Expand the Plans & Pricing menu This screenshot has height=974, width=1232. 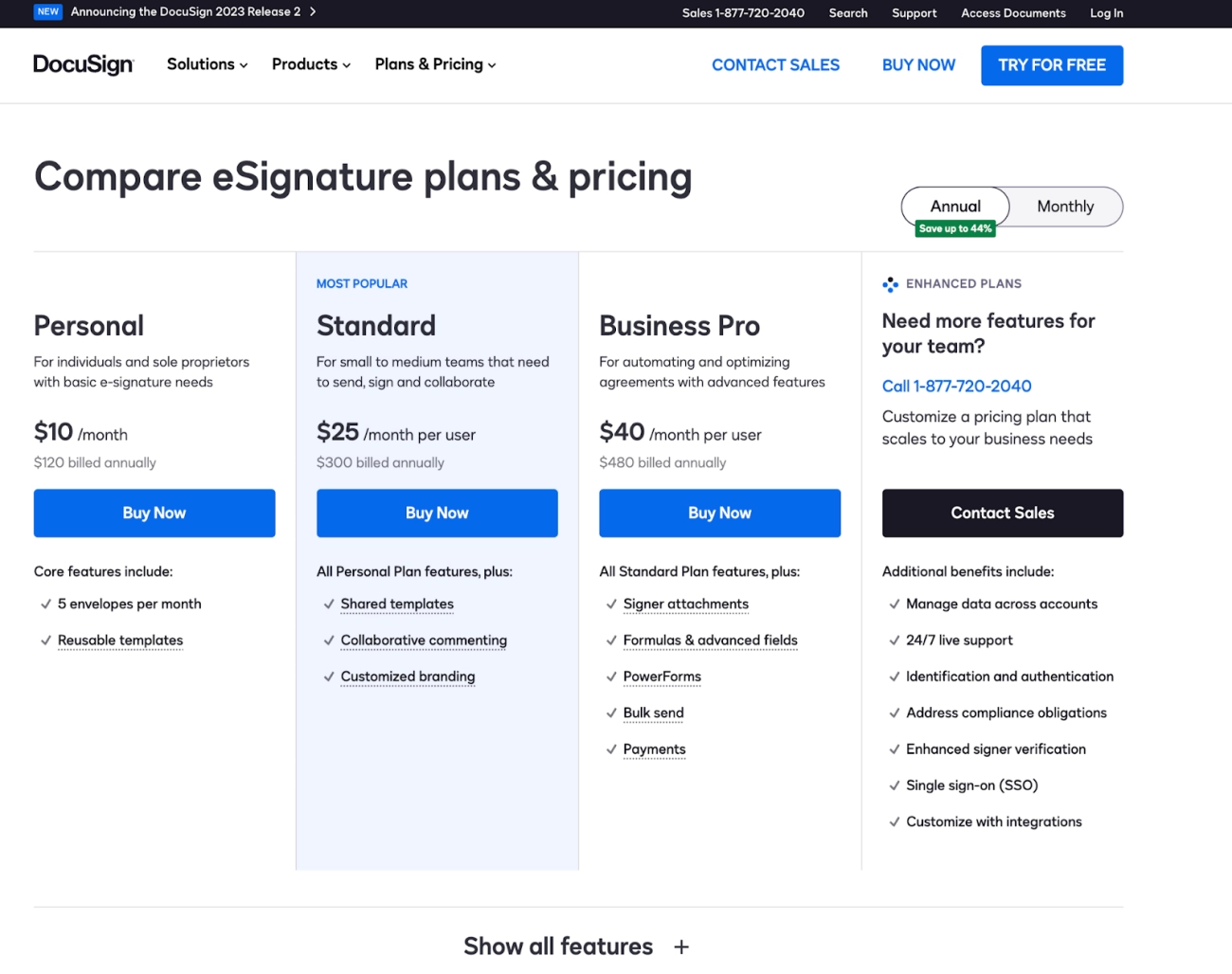pos(434,64)
